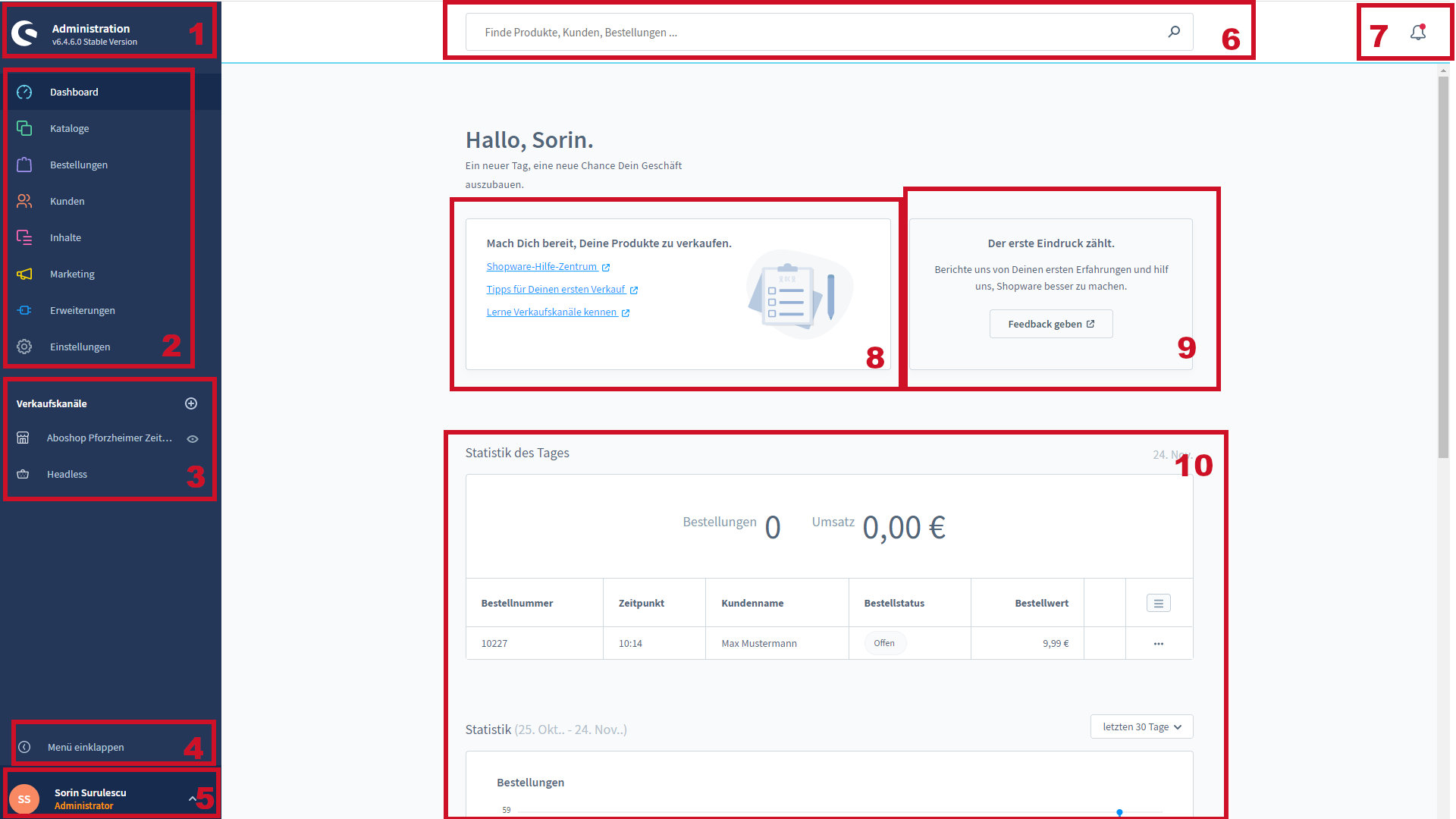Click the Feedback geben button
The height and width of the screenshot is (819, 1456).
pos(1050,324)
